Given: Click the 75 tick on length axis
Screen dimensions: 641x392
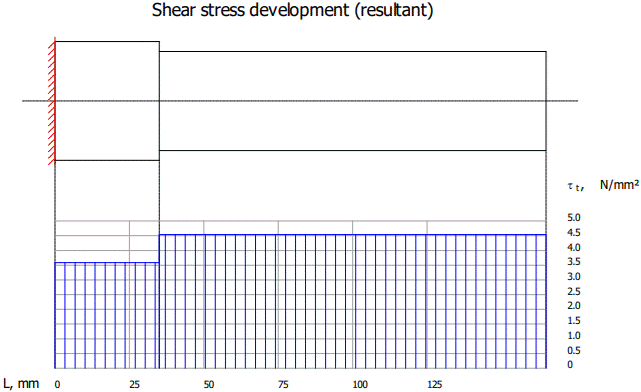Looking at the screenshot, I should (283, 385).
